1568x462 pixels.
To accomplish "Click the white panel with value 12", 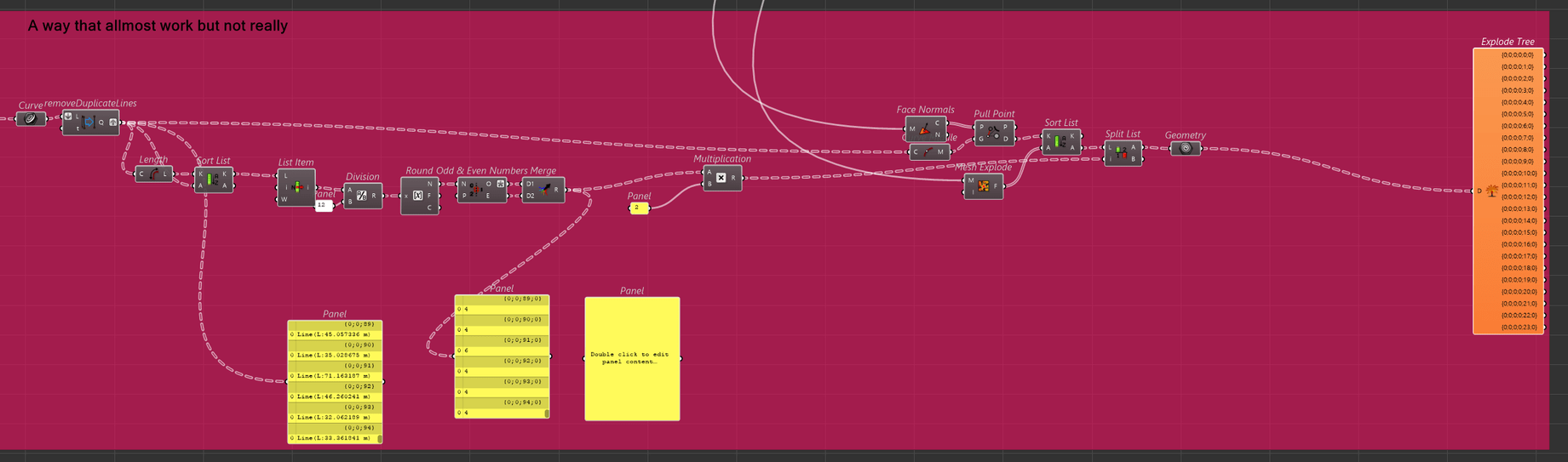I will 324,205.
